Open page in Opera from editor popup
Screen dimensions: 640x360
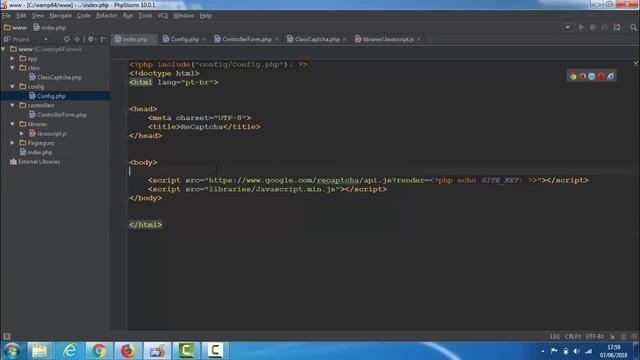tap(601, 76)
